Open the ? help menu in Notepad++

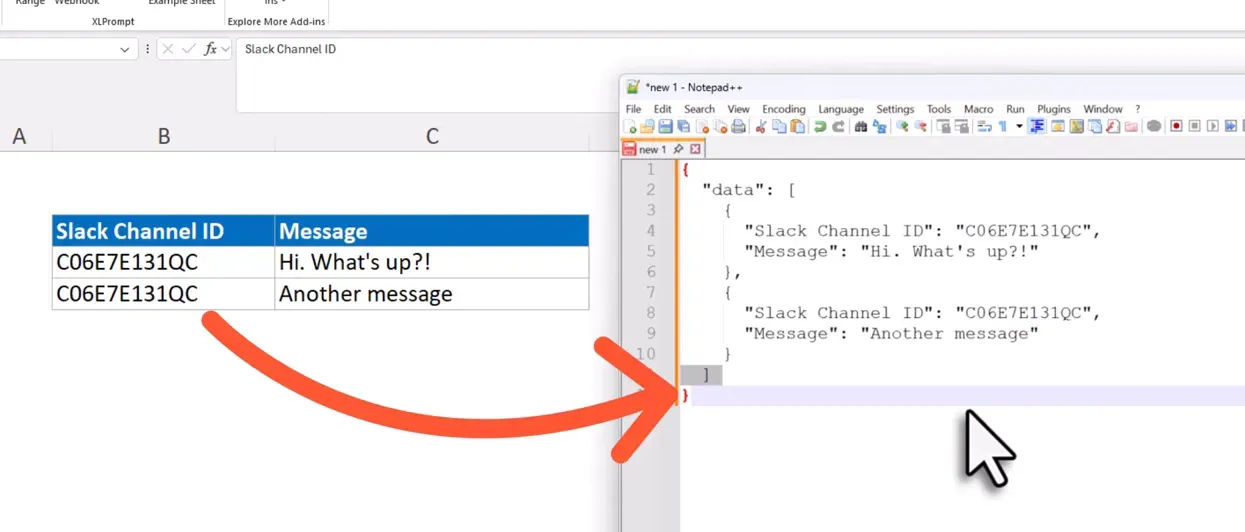tap(1137, 109)
